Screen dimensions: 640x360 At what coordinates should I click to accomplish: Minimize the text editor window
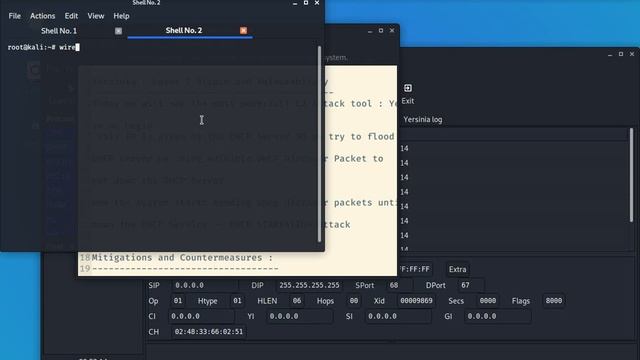click(x=370, y=31)
